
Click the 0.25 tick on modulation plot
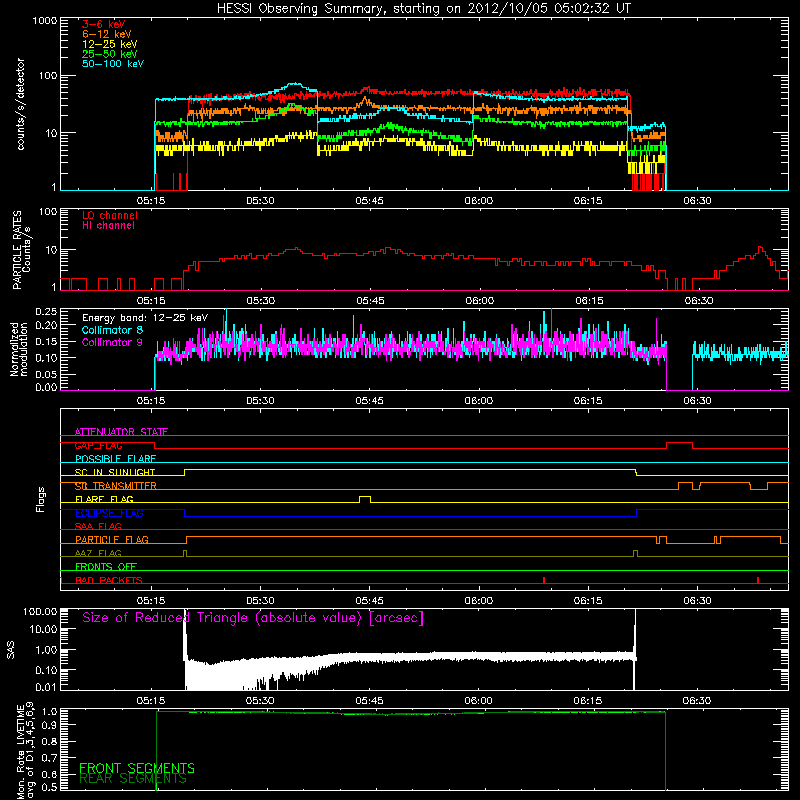(x=46, y=312)
